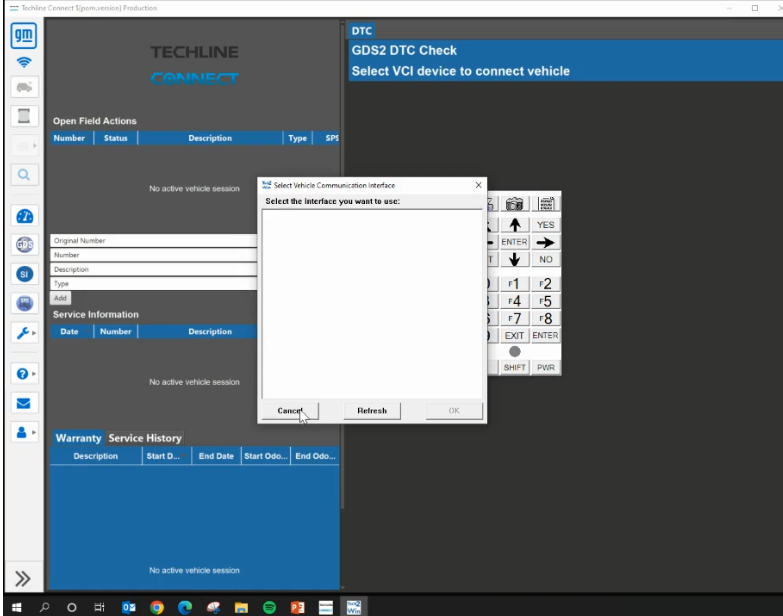Screen dimensions: 783x616
Task: Sort Open Field Actions by Number column
Action: pyautogui.click(x=71, y=138)
